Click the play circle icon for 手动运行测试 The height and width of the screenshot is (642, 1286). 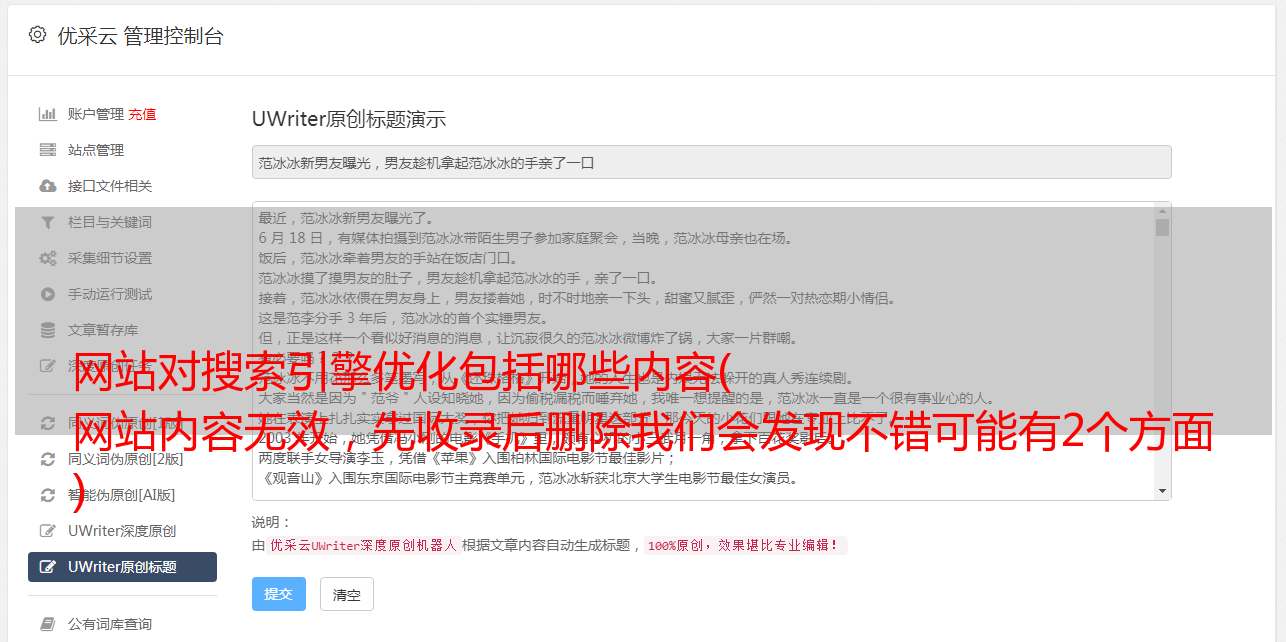coord(47,294)
